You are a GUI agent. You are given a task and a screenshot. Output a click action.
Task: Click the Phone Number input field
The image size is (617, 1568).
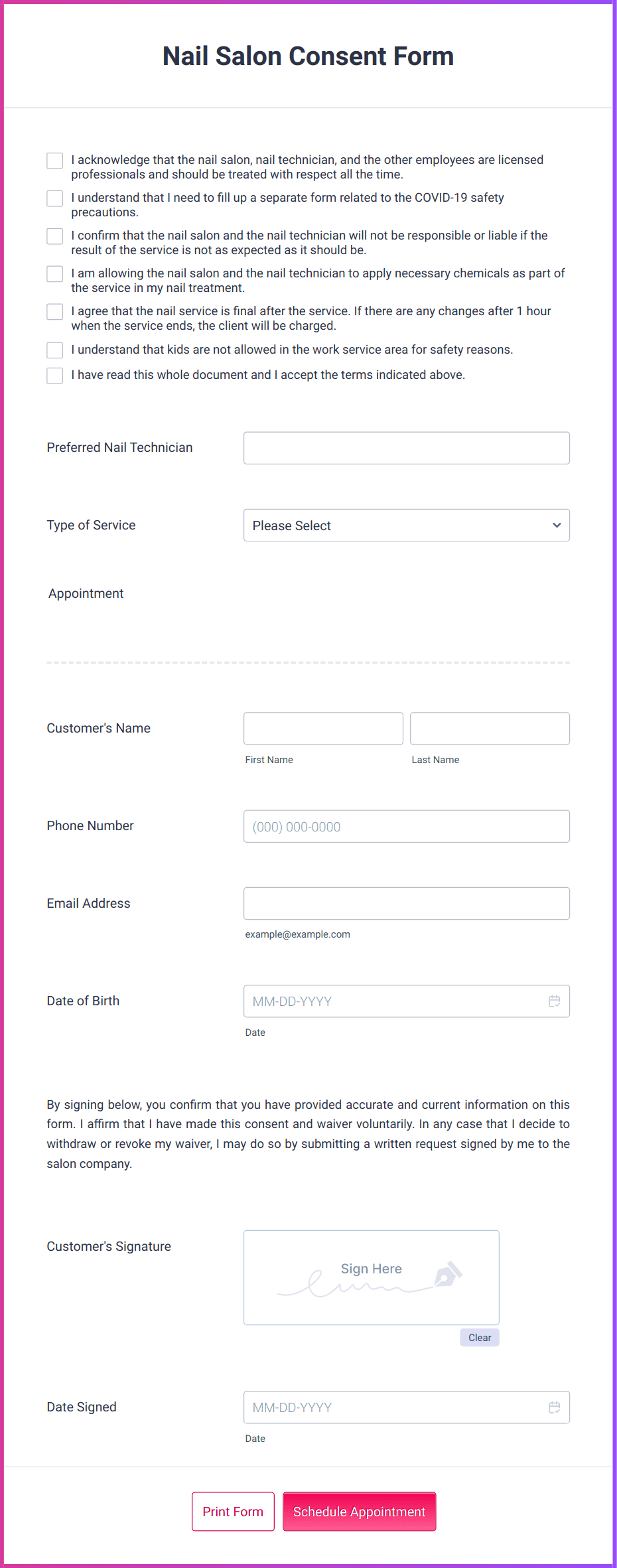click(x=407, y=826)
